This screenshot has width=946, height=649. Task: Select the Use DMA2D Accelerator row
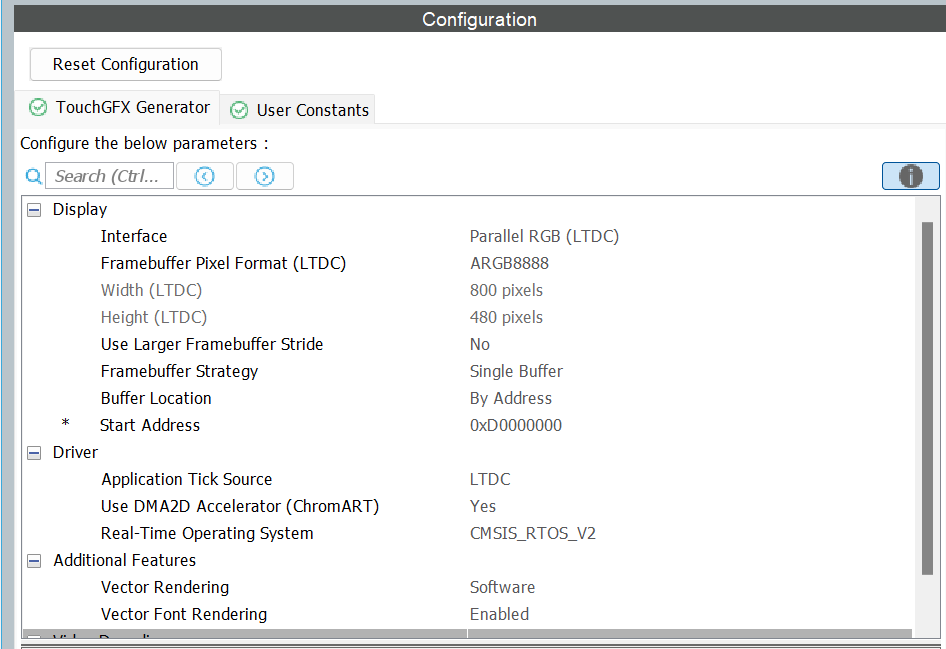coord(240,507)
